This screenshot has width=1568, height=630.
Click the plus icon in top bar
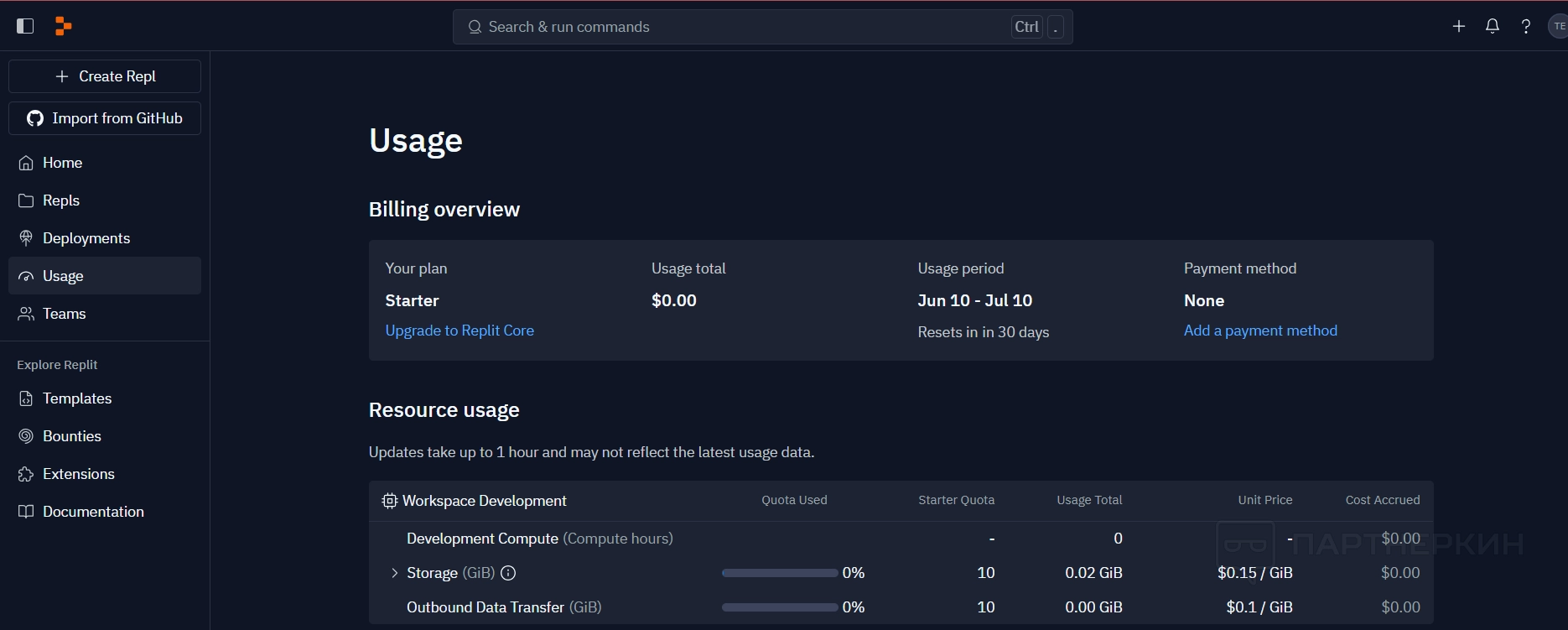[1459, 26]
